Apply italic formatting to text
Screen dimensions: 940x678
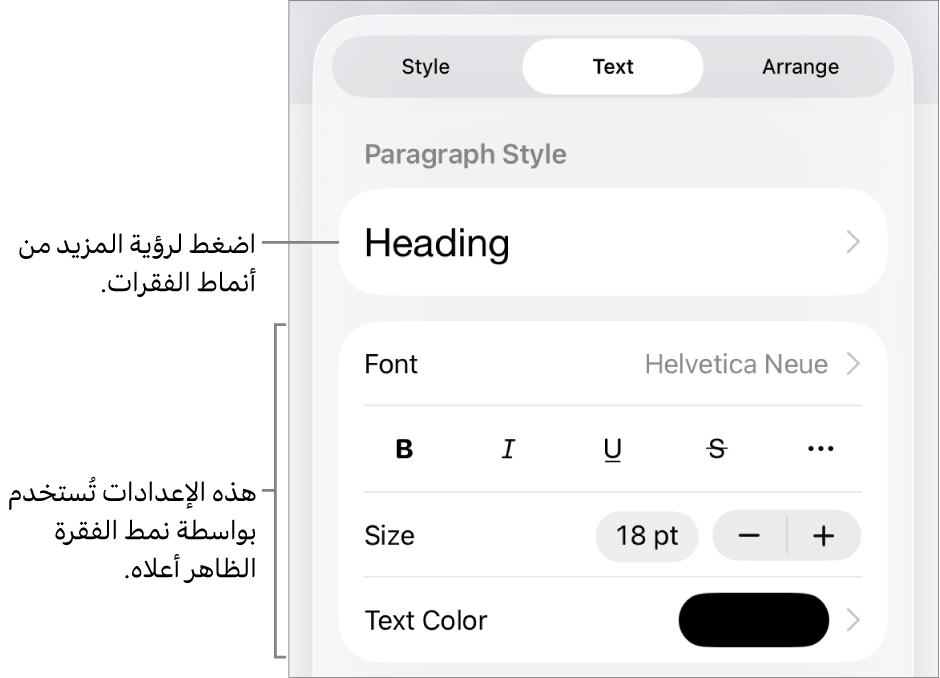(508, 450)
